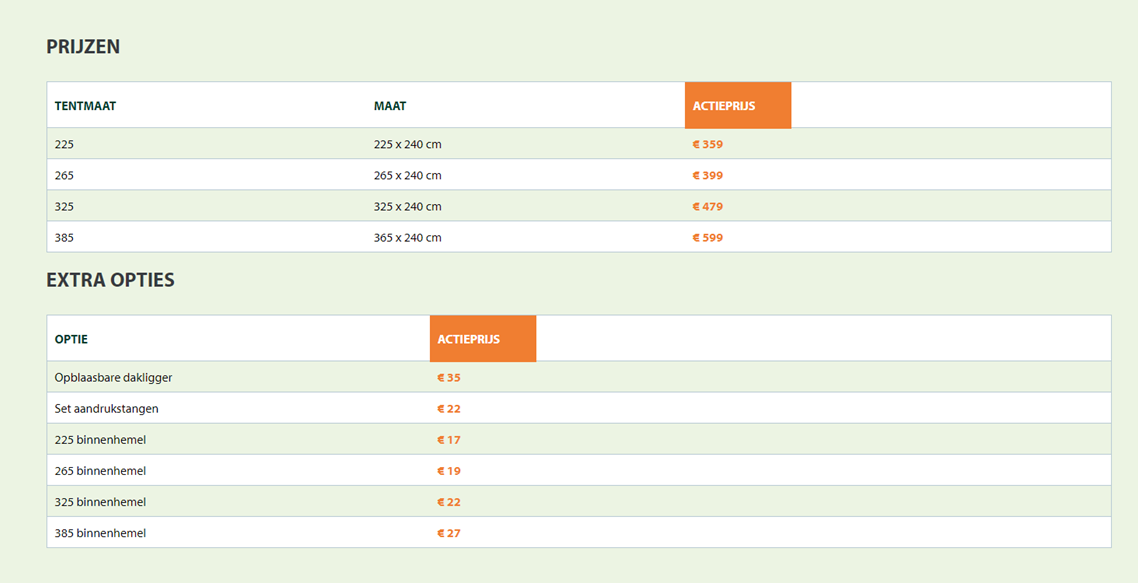Click the EXTRA OPTIES heading
The width and height of the screenshot is (1138, 583).
point(110,280)
